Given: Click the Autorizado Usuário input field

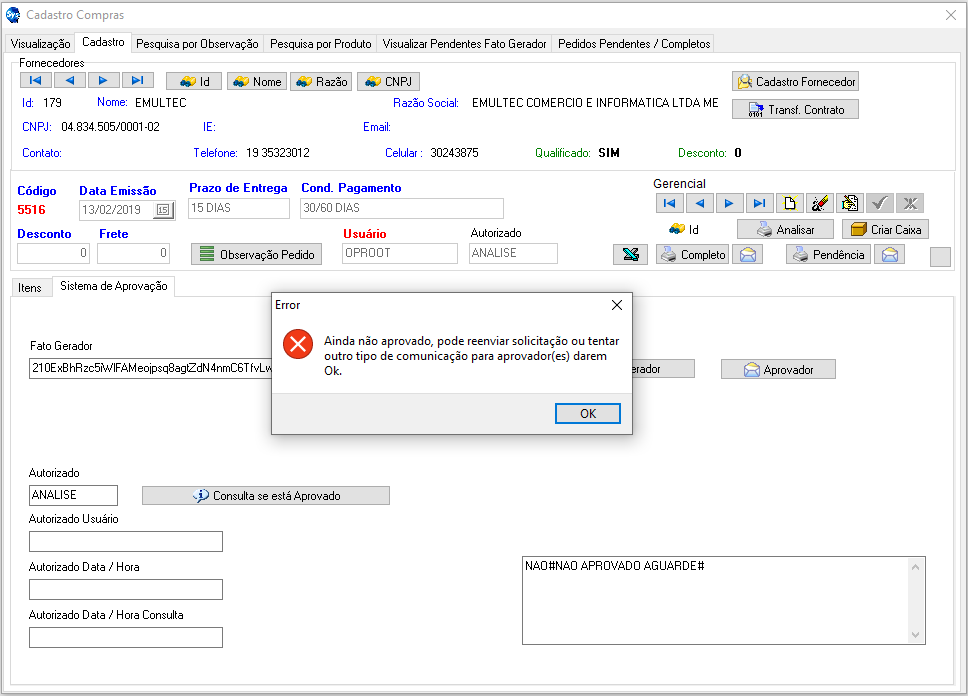Looking at the screenshot, I should (126, 542).
